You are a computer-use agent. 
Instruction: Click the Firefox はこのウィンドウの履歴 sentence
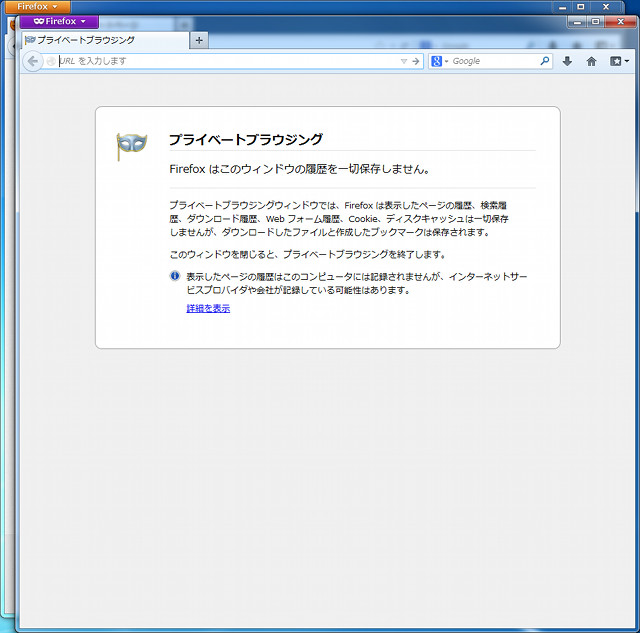300,169
